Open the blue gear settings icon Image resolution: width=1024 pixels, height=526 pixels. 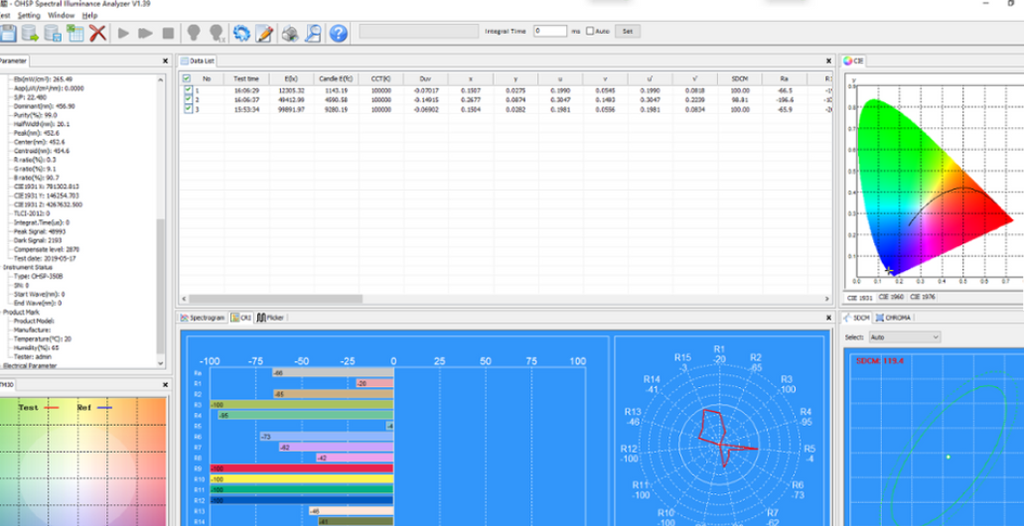click(242, 33)
